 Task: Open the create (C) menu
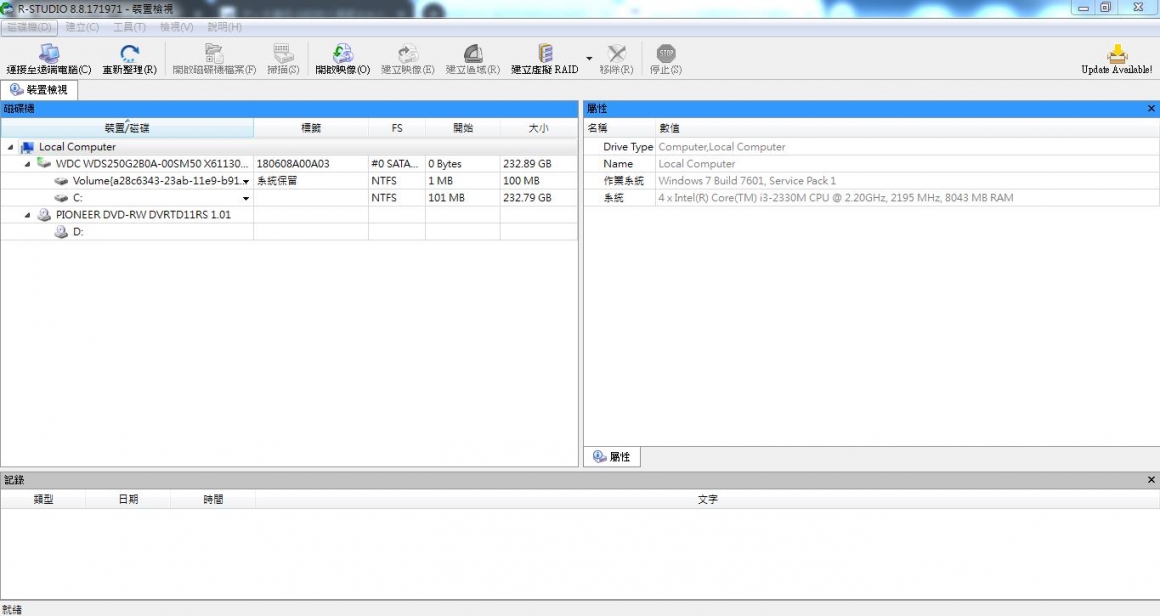[x=82, y=27]
